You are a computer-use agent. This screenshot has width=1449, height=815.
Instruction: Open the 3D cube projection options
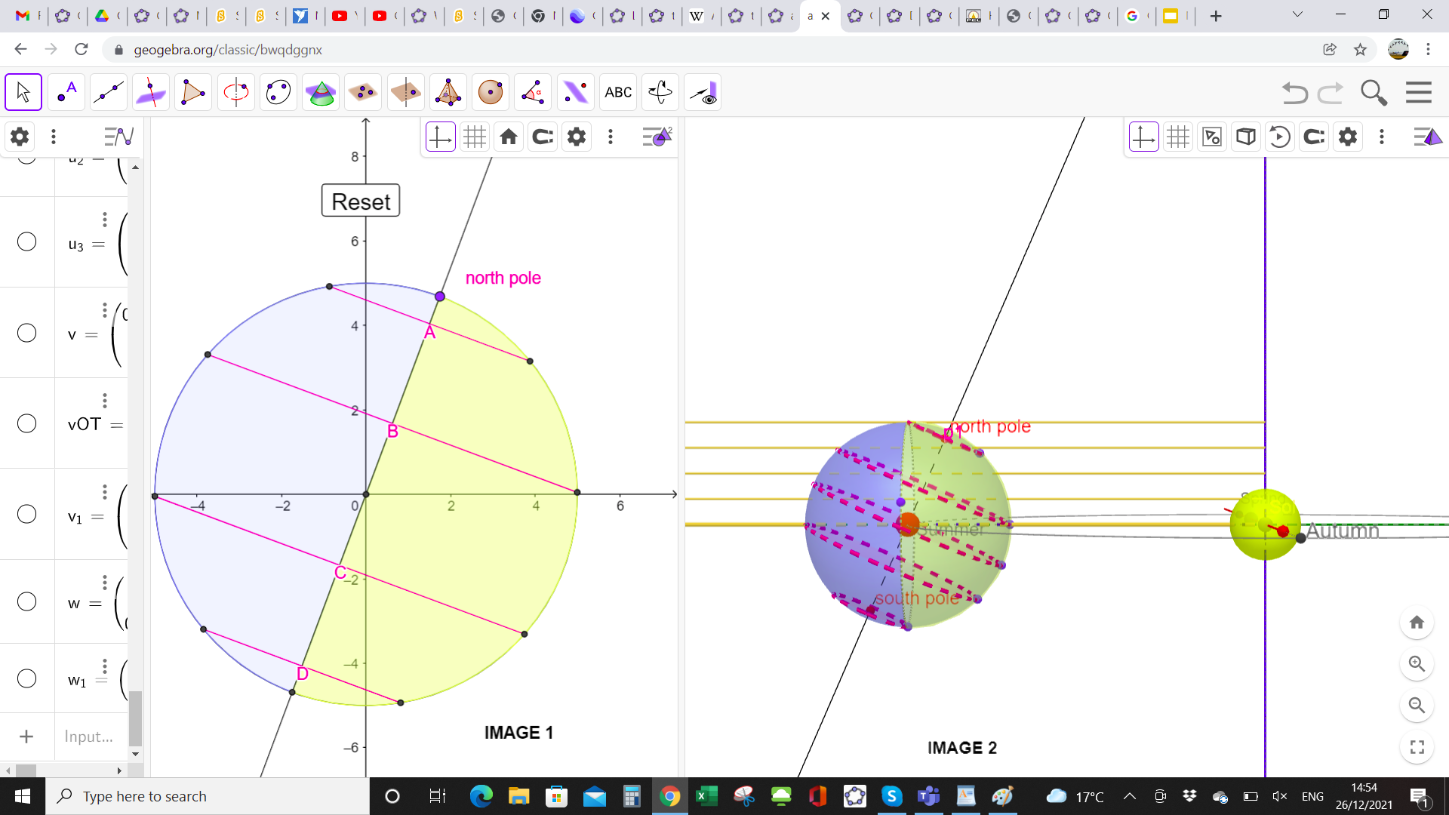coord(1246,137)
